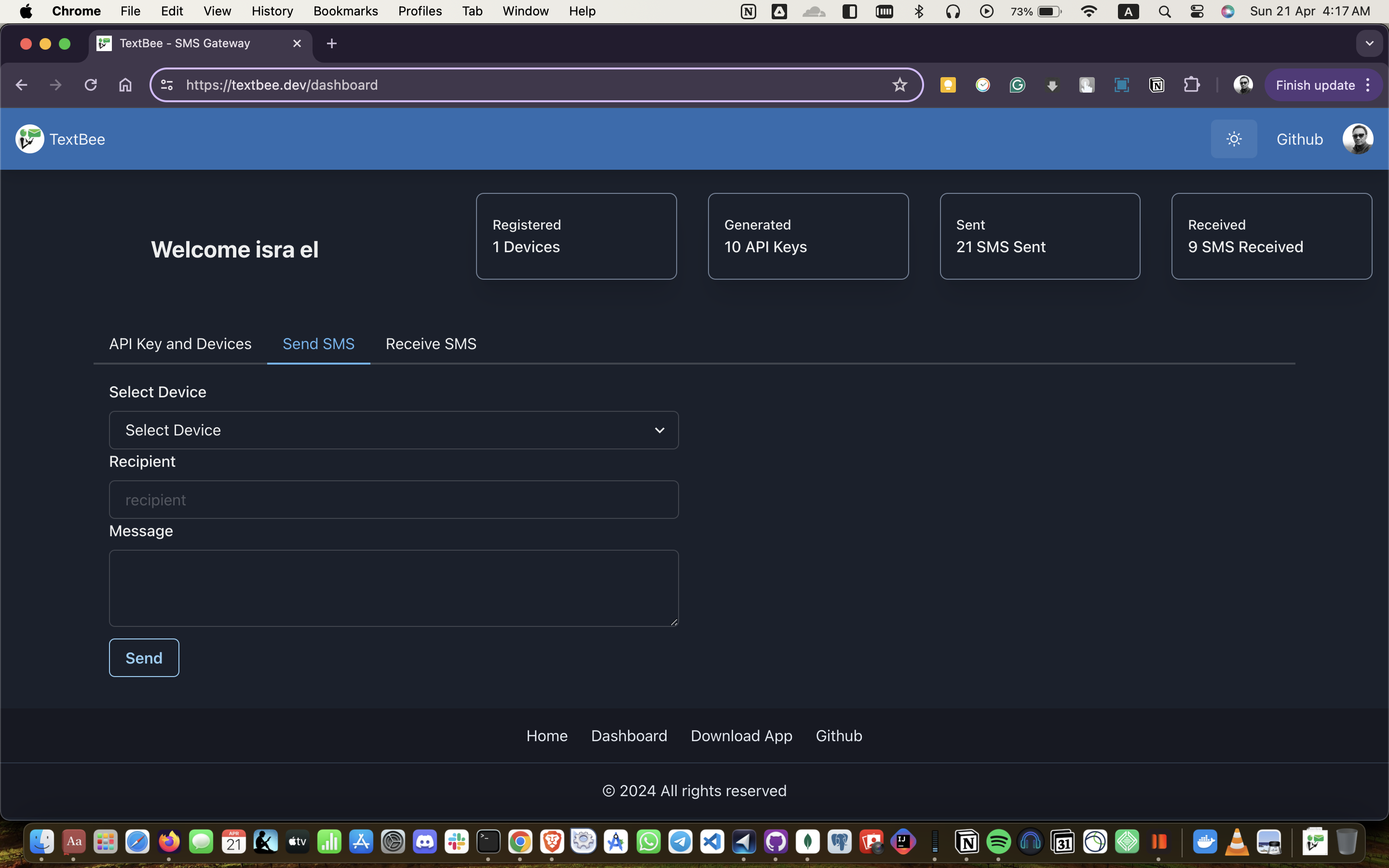
Task: Click the Finish update button
Action: point(1315,85)
